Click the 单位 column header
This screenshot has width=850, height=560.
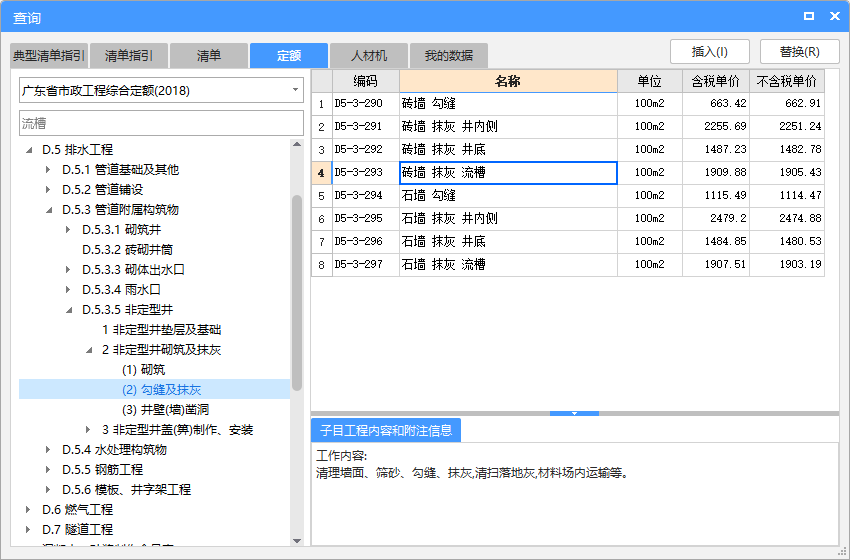coord(649,81)
